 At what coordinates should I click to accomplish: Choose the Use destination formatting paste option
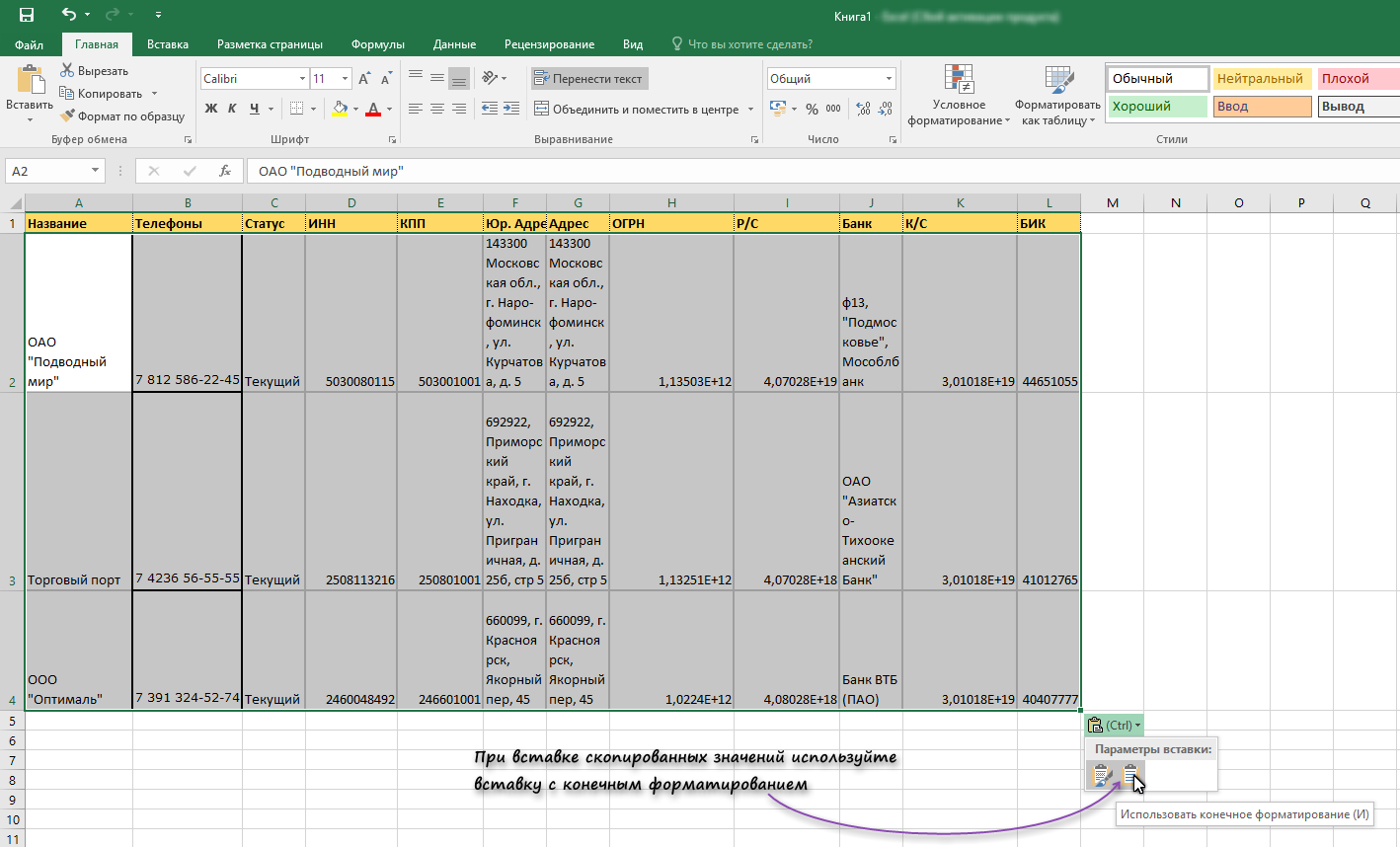coord(1130,776)
